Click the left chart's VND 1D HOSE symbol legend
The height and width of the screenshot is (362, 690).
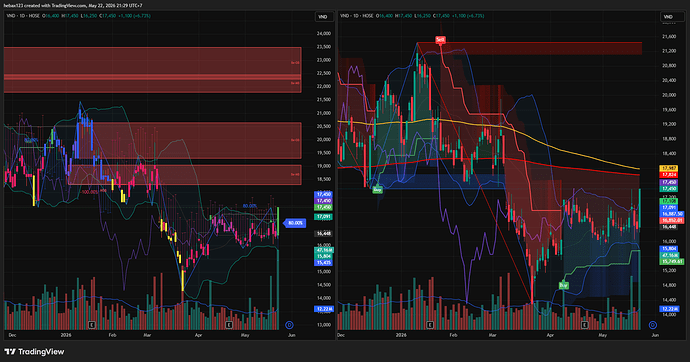pos(23,16)
